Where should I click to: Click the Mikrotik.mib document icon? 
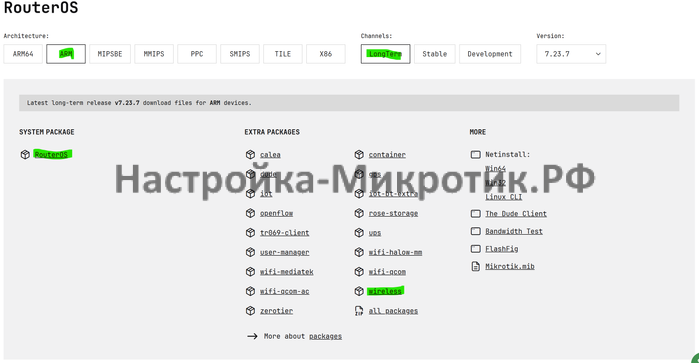click(x=476, y=266)
